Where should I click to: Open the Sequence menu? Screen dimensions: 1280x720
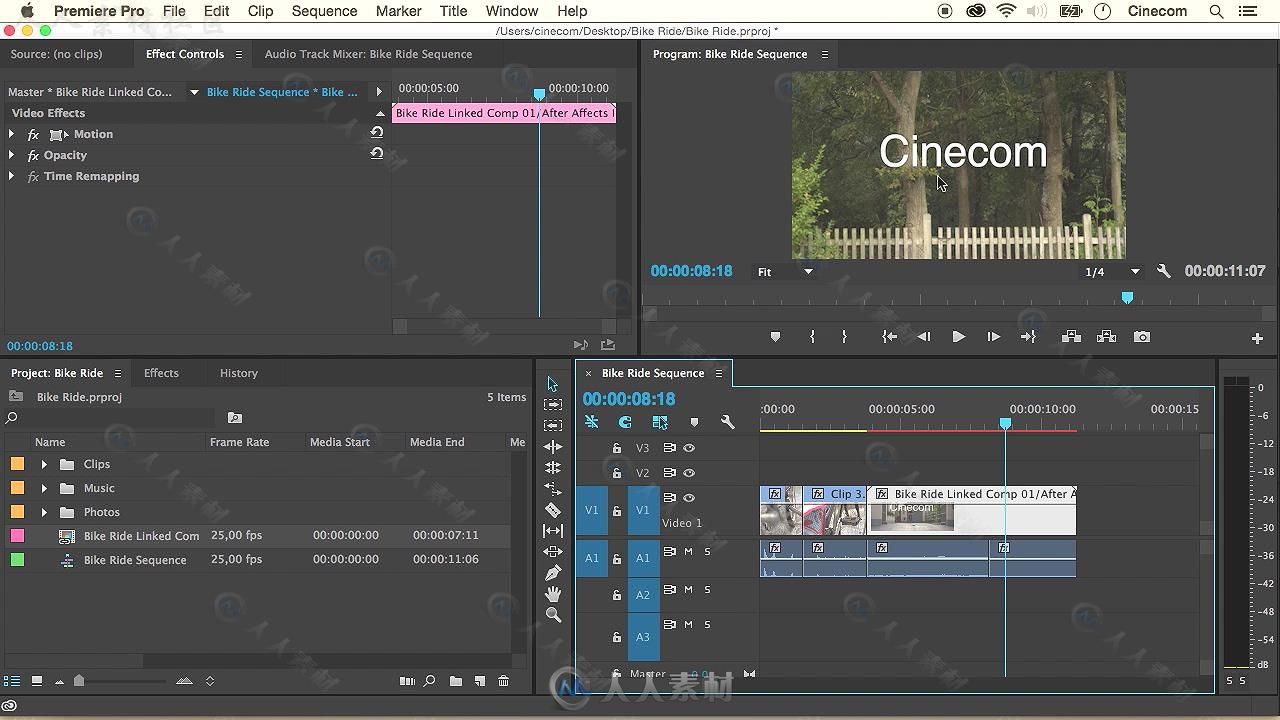click(324, 11)
